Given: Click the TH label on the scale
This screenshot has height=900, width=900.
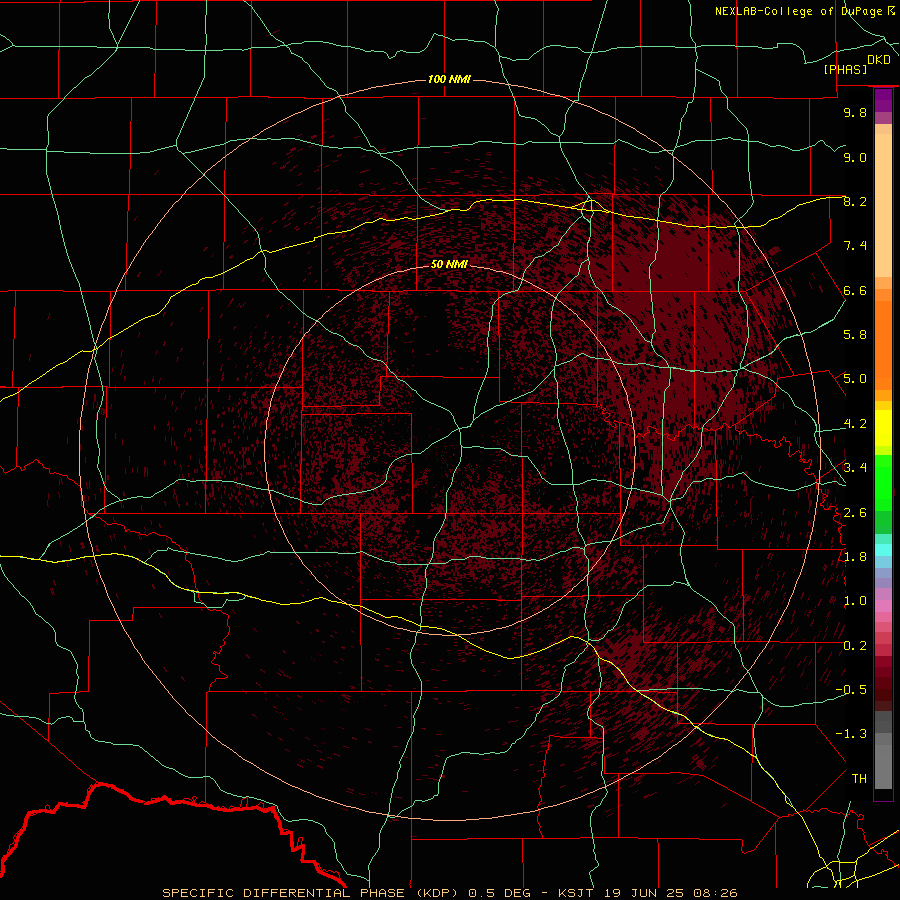Looking at the screenshot, I should (x=859, y=779).
